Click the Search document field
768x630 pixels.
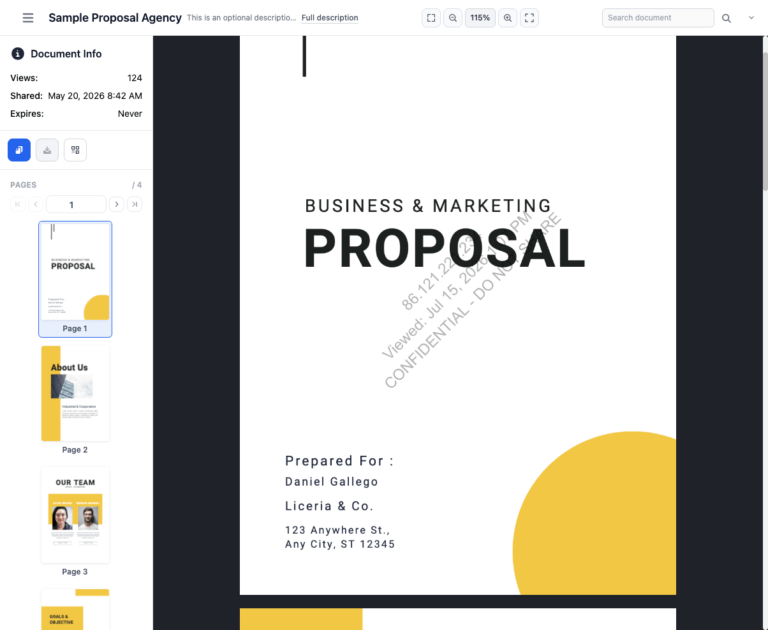(658, 18)
